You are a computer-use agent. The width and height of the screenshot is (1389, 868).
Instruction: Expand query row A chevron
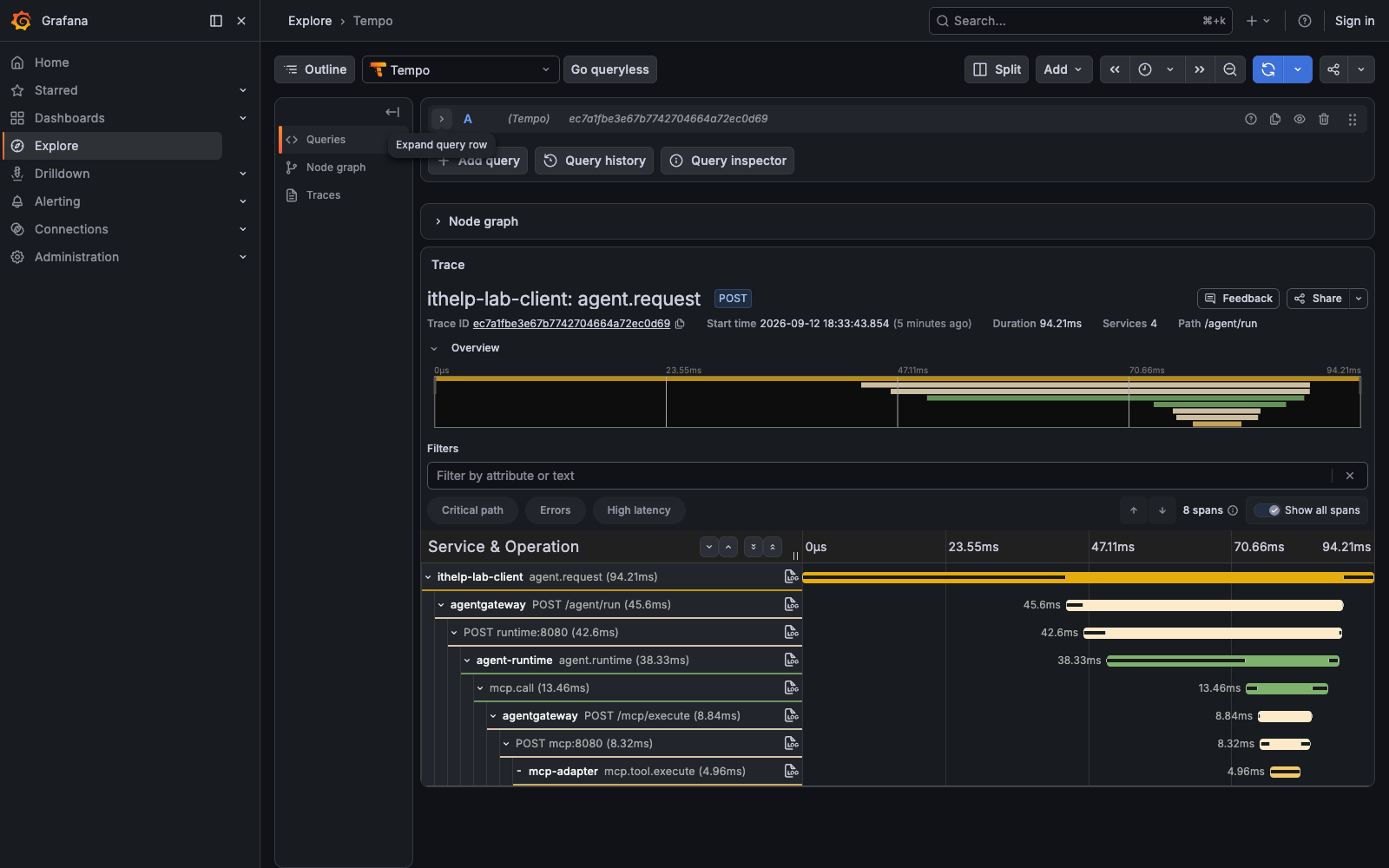(442, 119)
